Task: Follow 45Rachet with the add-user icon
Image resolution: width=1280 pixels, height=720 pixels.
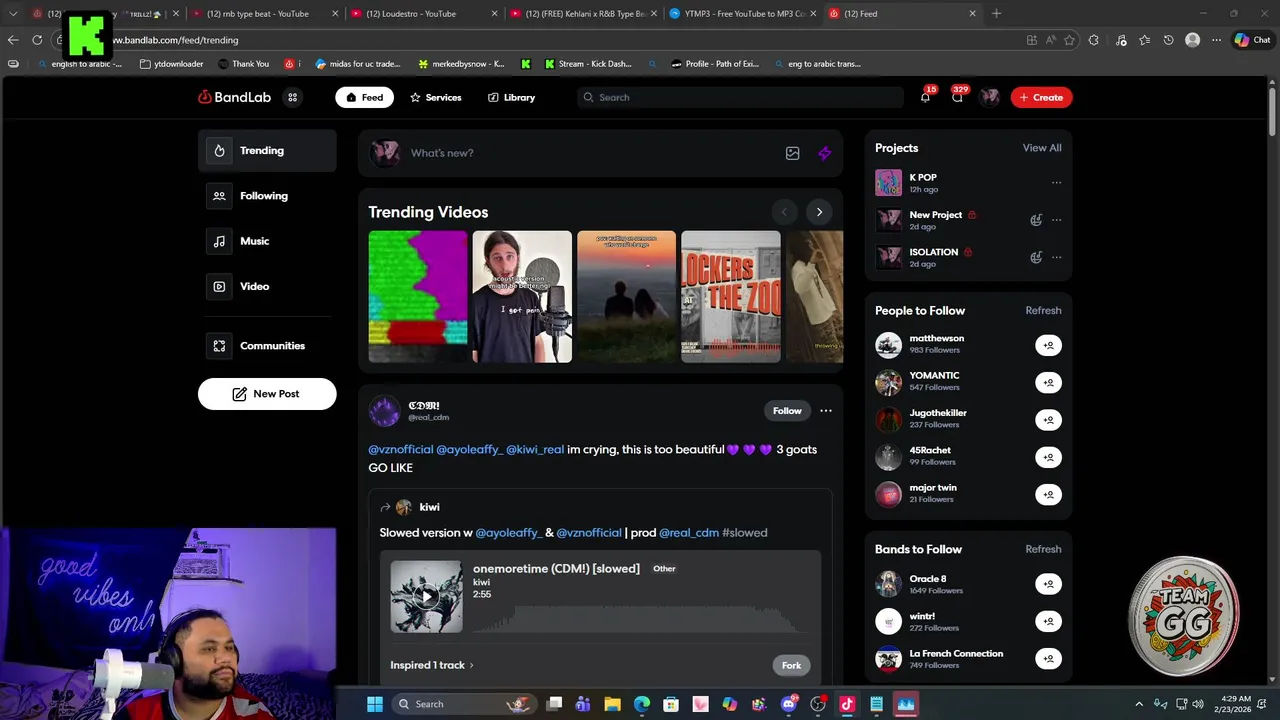Action: click(1048, 457)
